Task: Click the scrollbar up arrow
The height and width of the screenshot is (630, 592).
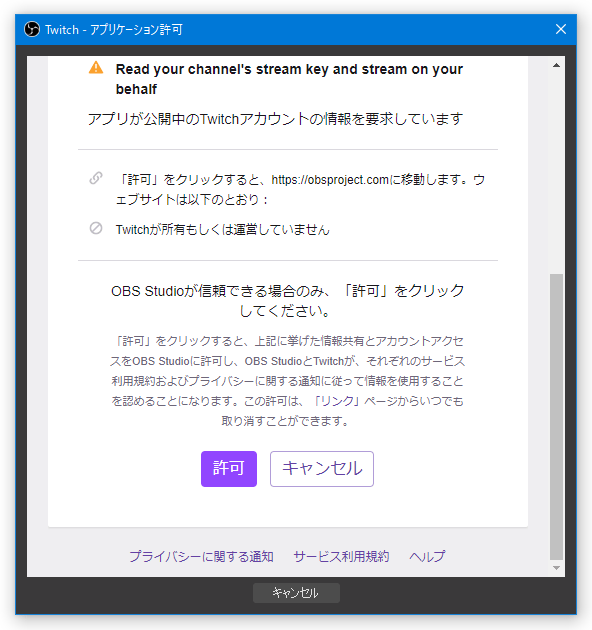Action: coord(557,65)
